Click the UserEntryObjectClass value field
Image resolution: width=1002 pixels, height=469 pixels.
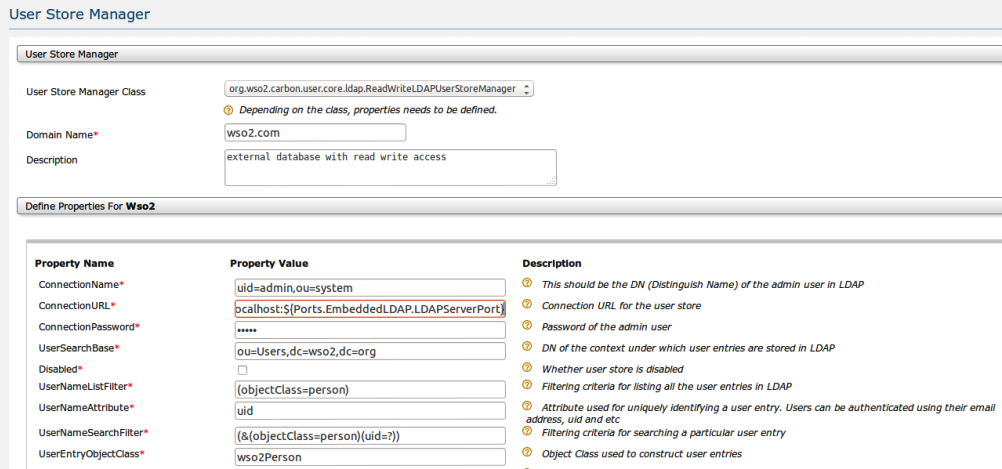(x=370, y=457)
